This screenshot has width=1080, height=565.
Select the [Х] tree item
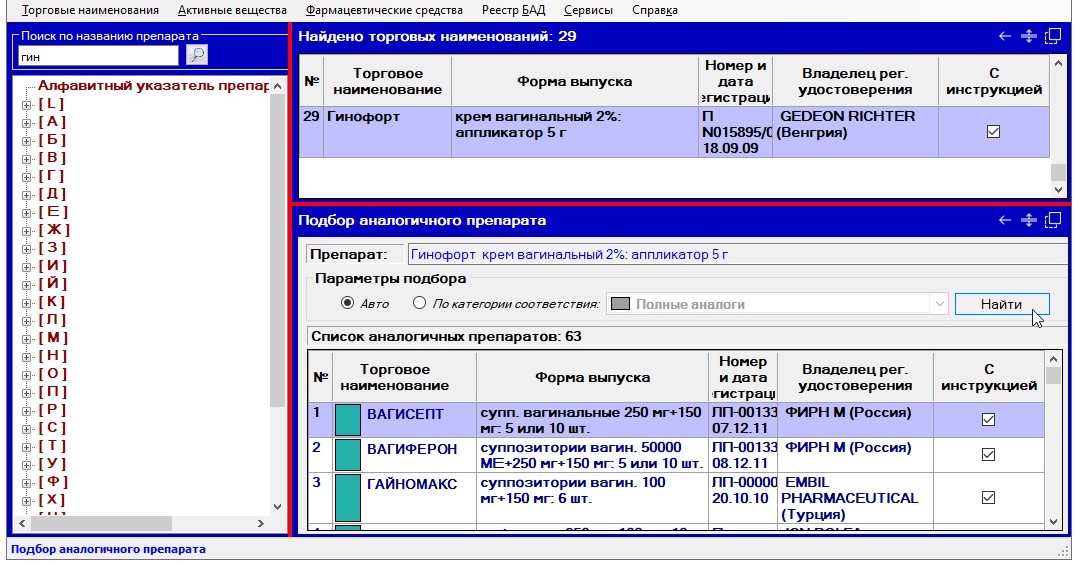coord(52,500)
